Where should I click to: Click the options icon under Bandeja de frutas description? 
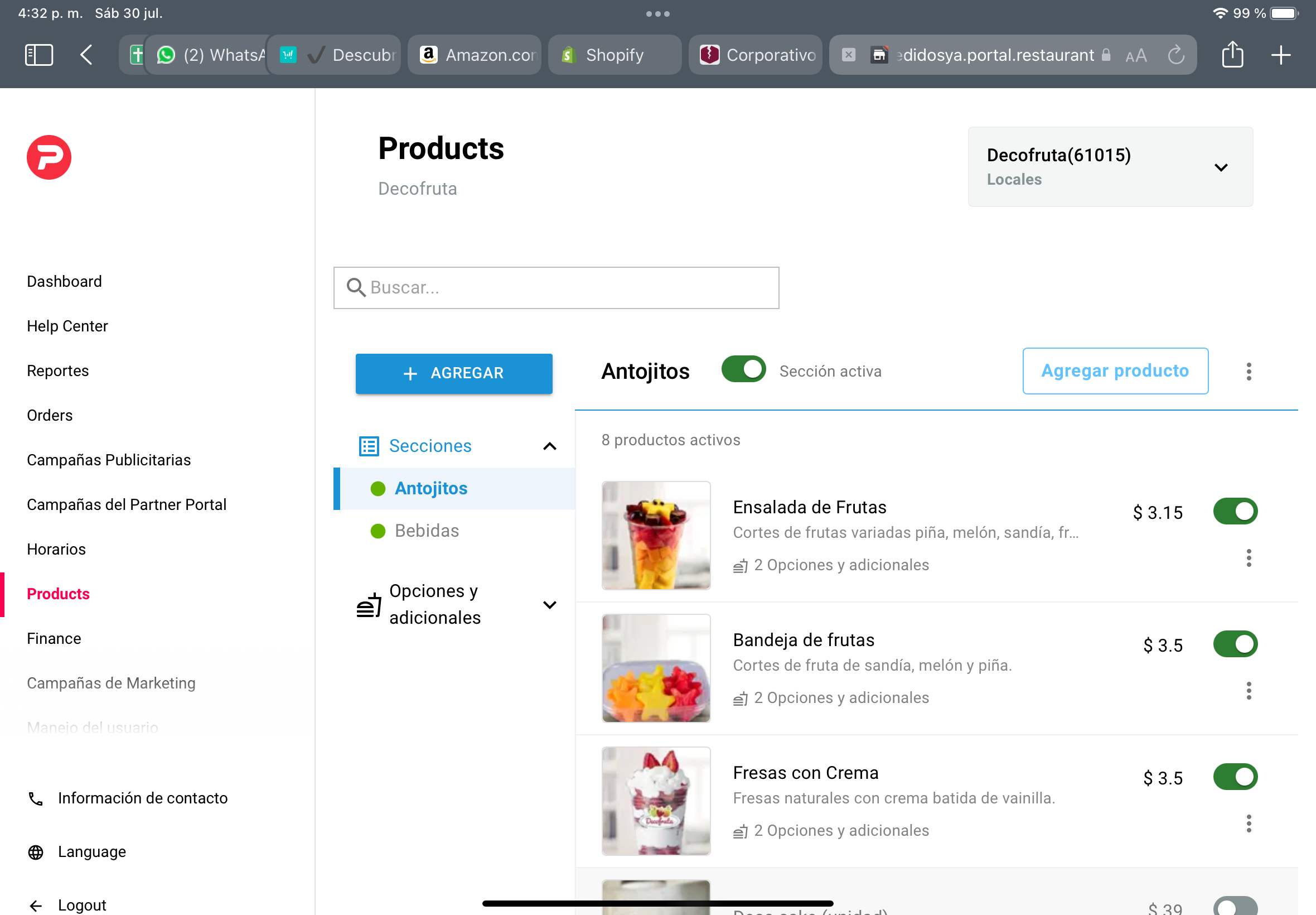740,699
